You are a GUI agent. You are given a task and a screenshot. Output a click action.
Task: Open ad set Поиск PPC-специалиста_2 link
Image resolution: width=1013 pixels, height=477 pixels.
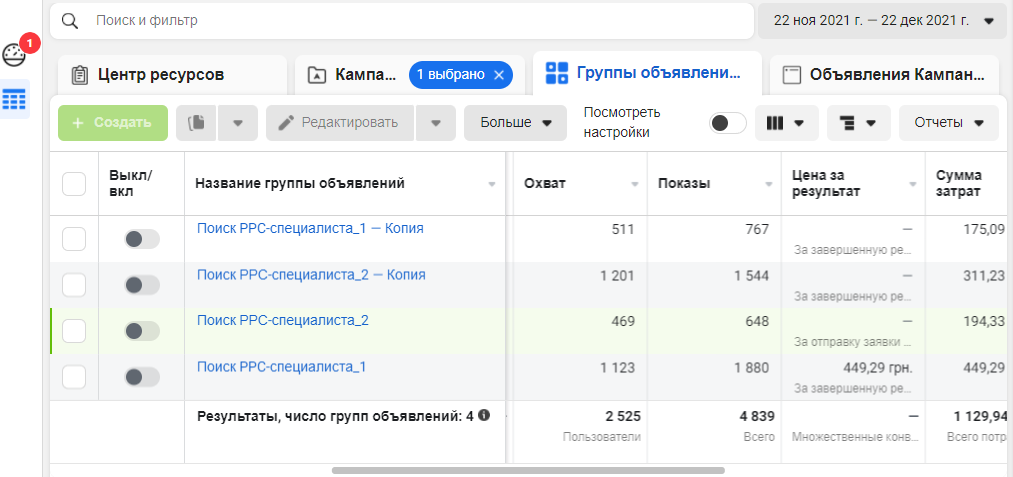pos(283,321)
